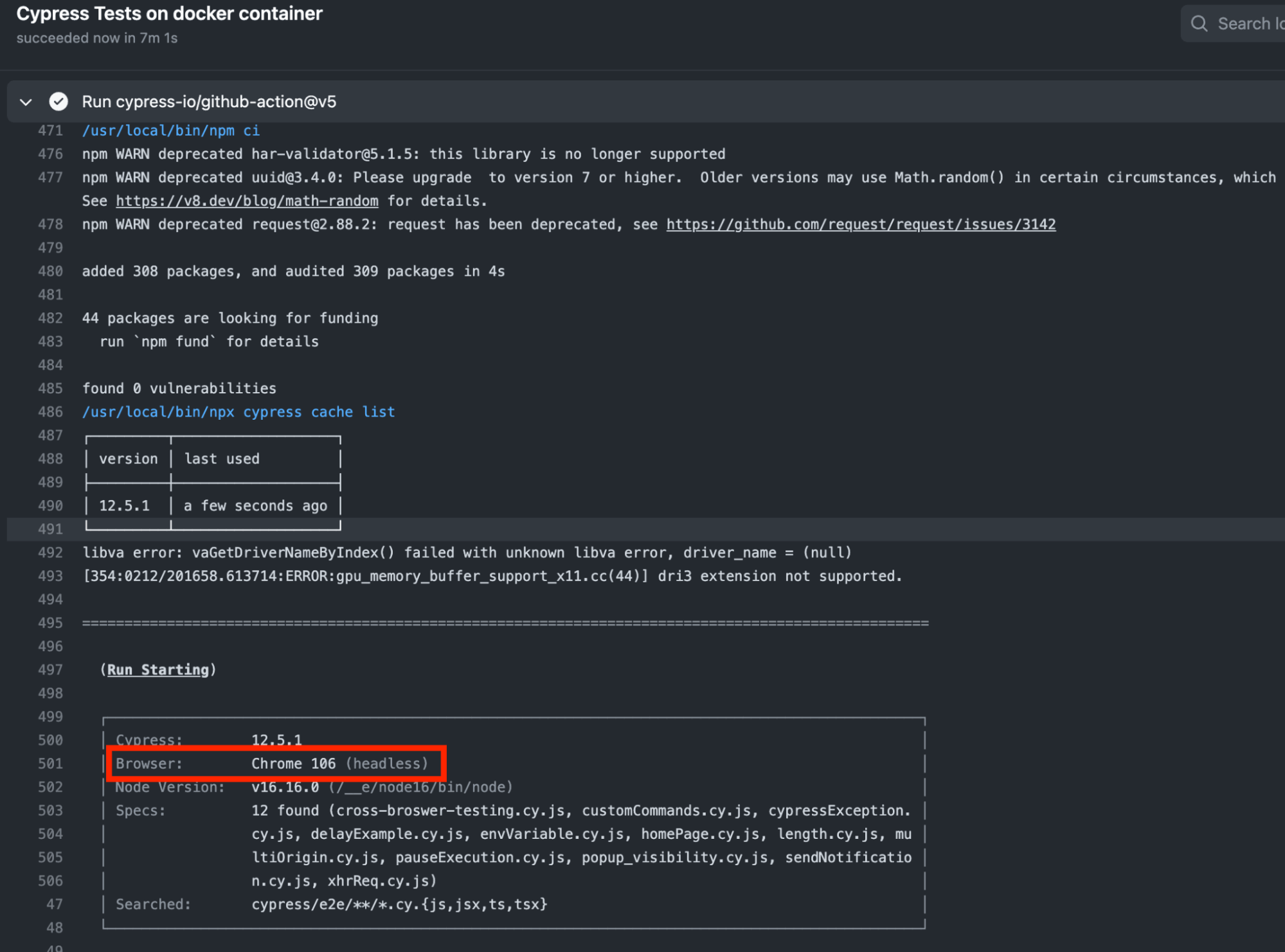Click line number 500 near Cypress version
The image size is (1285, 952).
(51, 739)
